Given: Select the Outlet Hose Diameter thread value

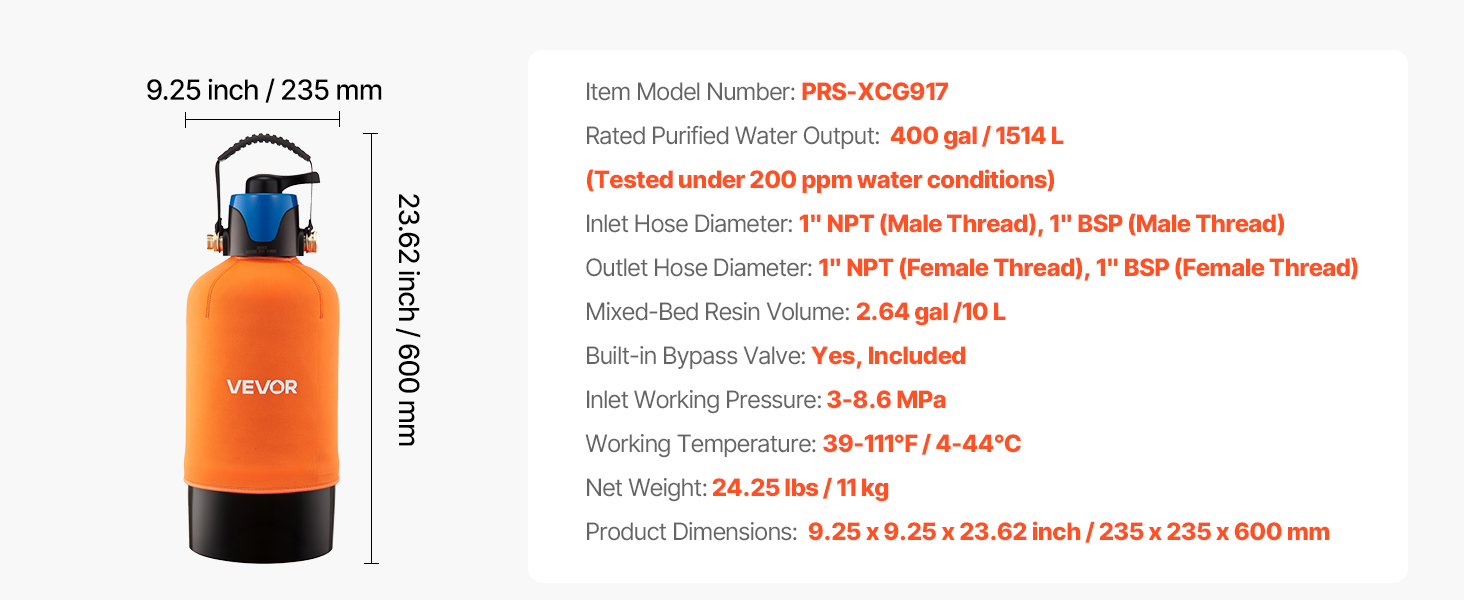Looking at the screenshot, I should pyautogui.click(x=1087, y=268).
